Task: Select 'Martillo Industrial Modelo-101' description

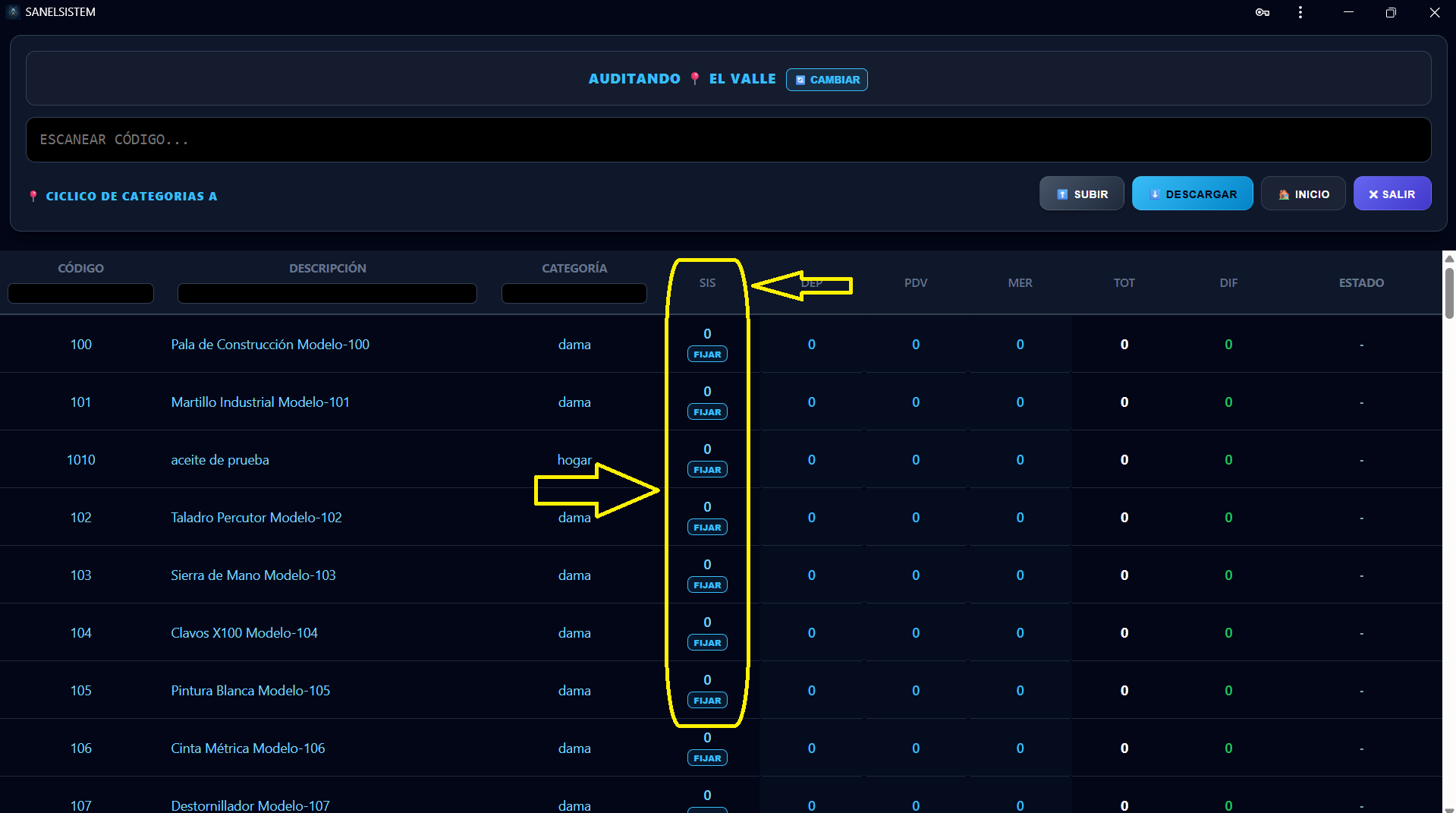Action: [260, 402]
